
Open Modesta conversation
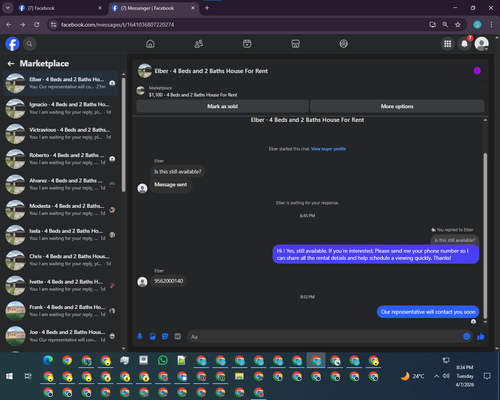61,210
